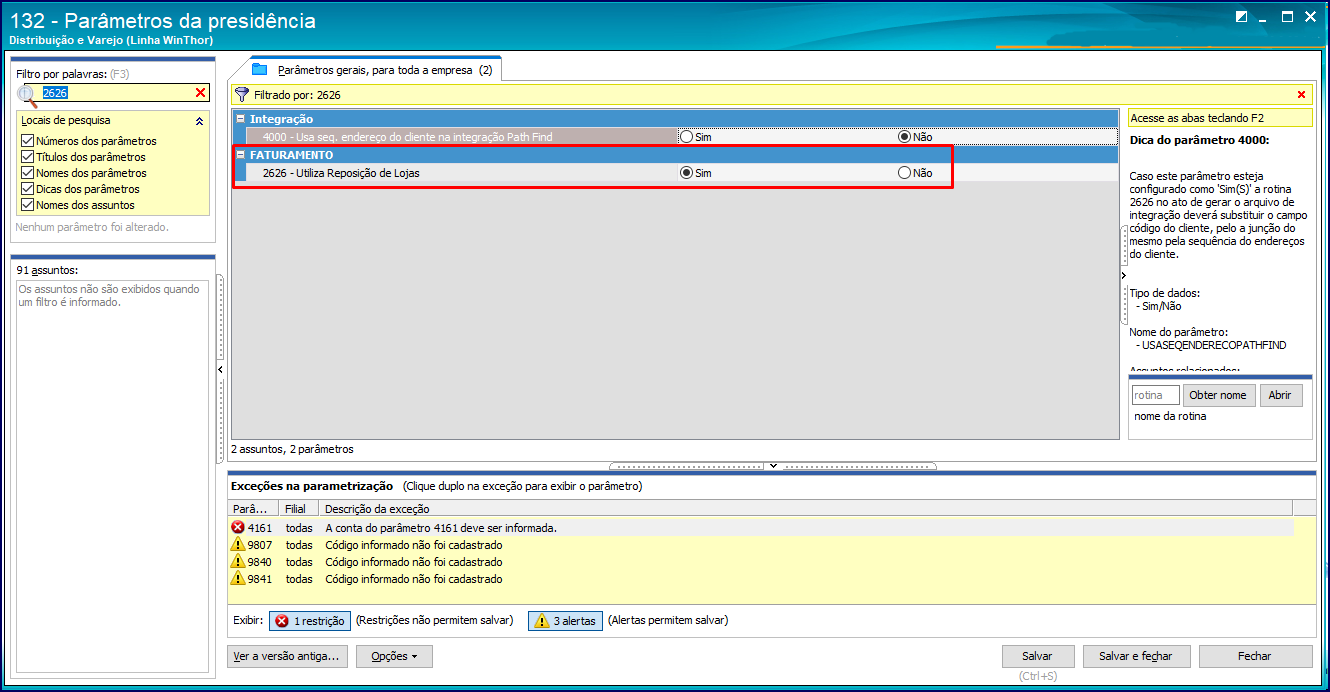Screen dimensions: 1330x692
Task: Select 'Sim' for parameter 2626
Action: 687,173
